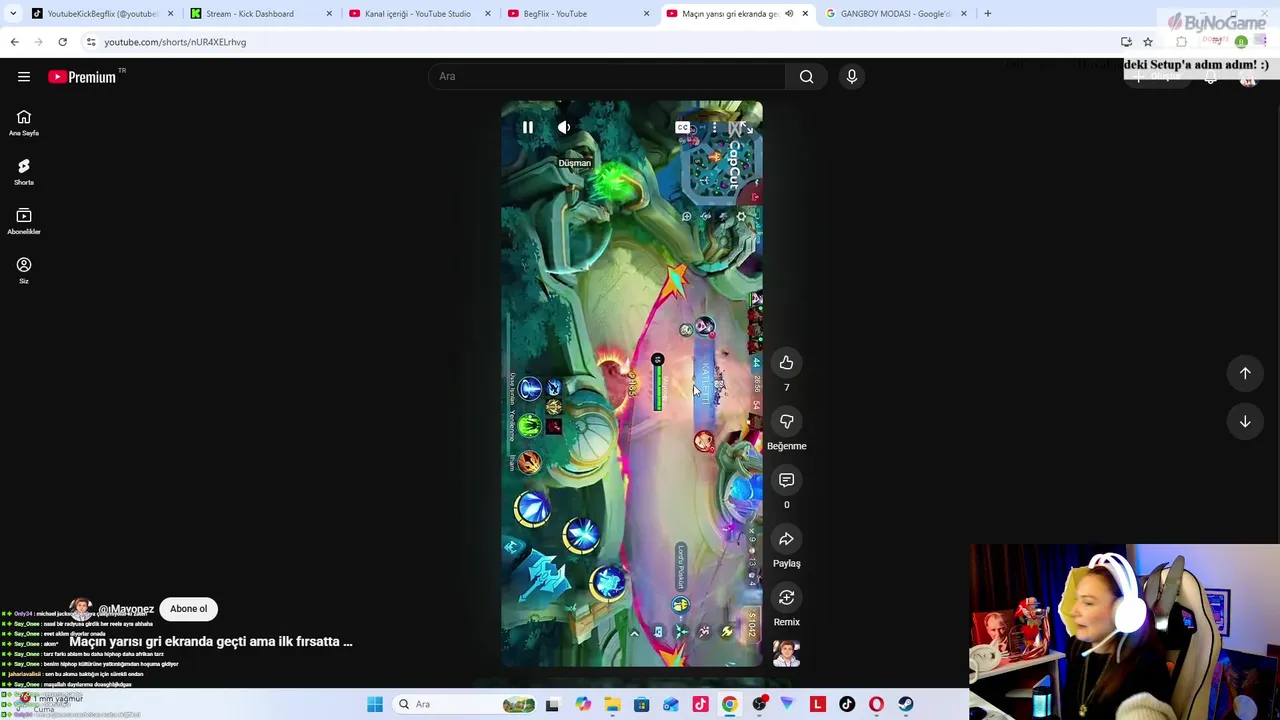1280x720 pixels.
Task: Launch Copilot from the taskbar
Action: [583, 705]
